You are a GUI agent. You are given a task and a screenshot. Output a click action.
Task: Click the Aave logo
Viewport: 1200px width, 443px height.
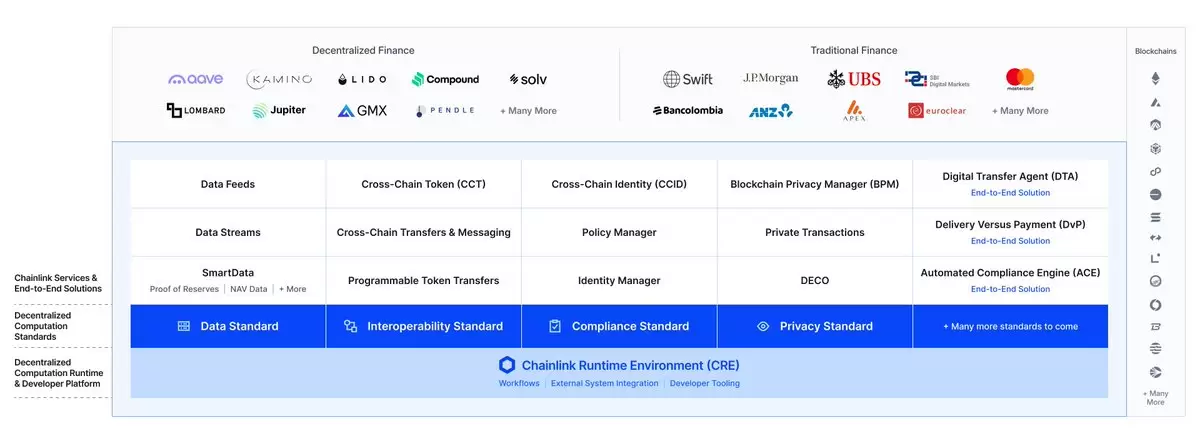pos(195,79)
